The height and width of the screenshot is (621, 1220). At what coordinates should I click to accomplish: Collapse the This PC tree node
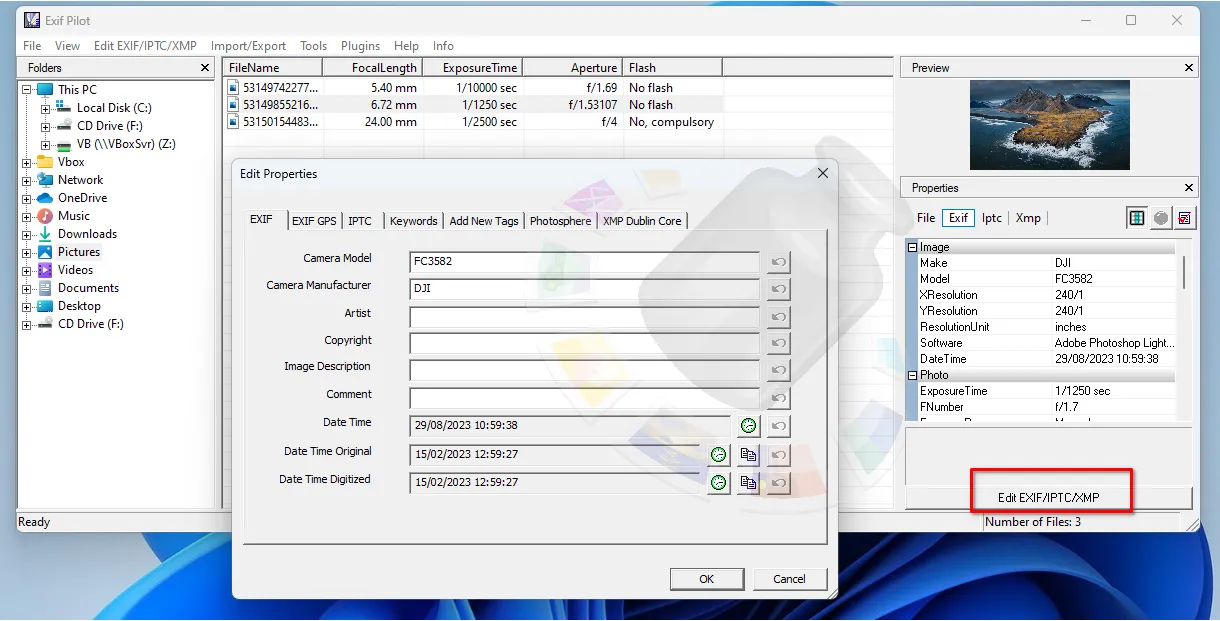click(x=27, y=90)
